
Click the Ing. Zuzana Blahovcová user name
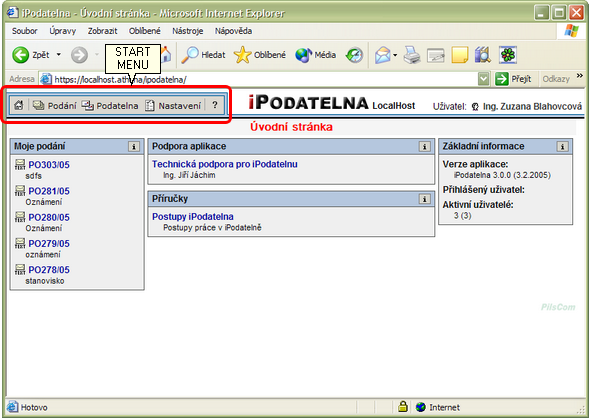532,107
